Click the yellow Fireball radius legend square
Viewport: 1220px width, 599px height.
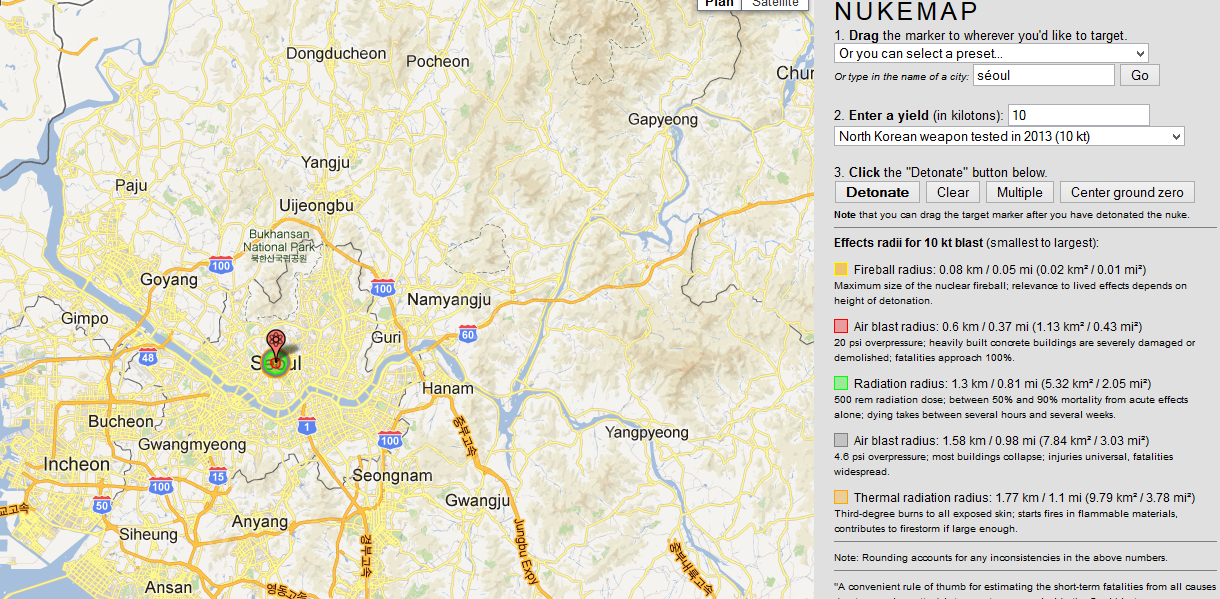(841, 269)
